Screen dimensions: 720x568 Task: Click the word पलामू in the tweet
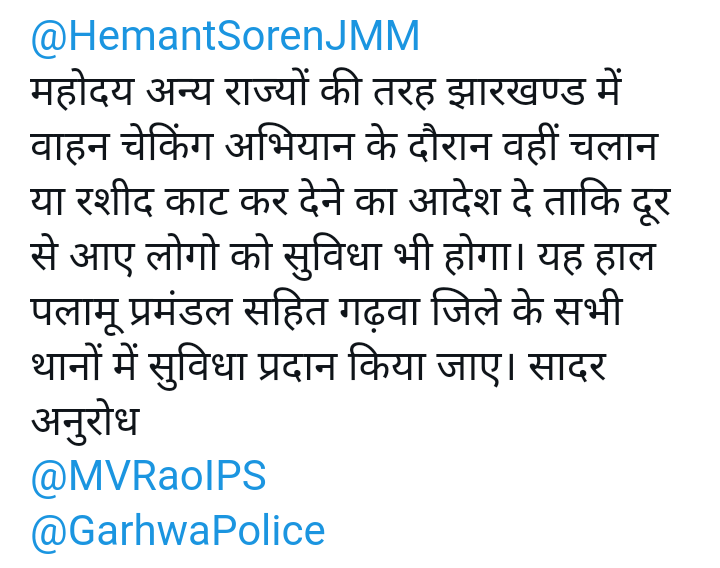77,311
